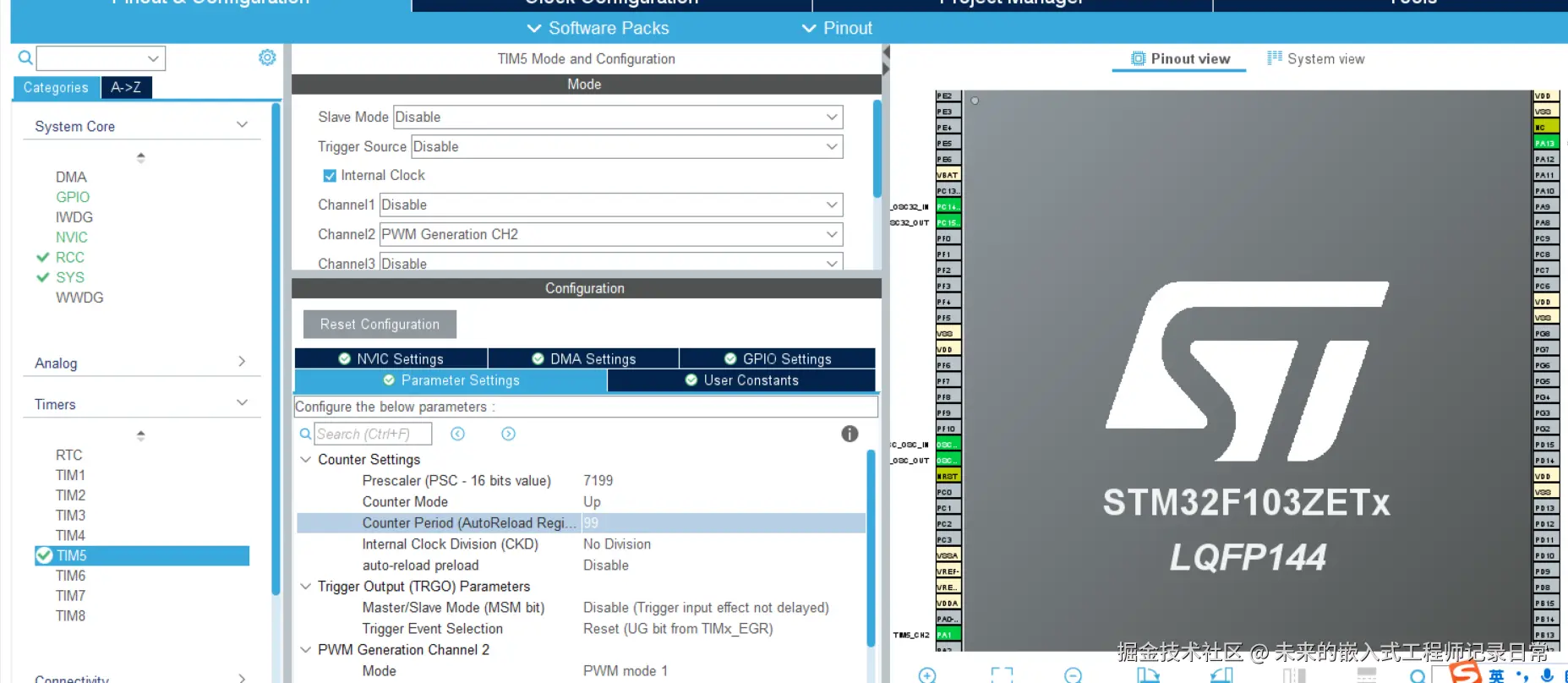Screen dimensions: 1568x683
Task: Open Channel2 PWM Generation CH2 dropdown
Action: coord(611,234)
